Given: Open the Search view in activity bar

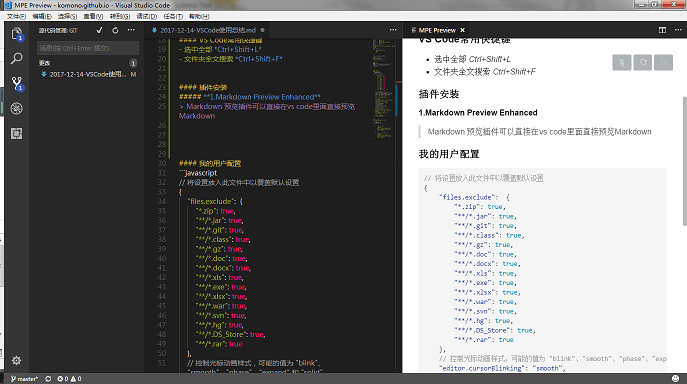Looking at the screenshot, I should coord(17,58).
